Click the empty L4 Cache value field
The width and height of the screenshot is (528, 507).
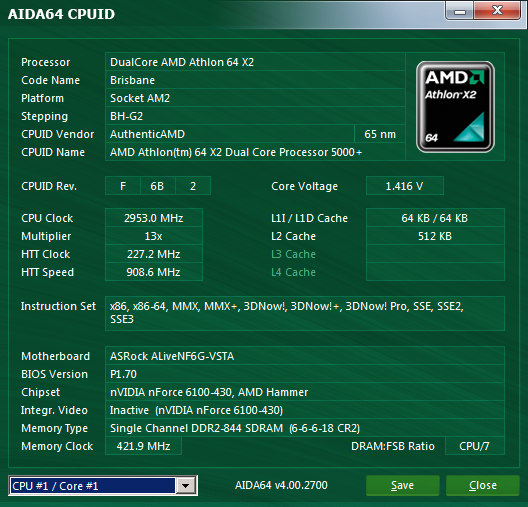435,272
